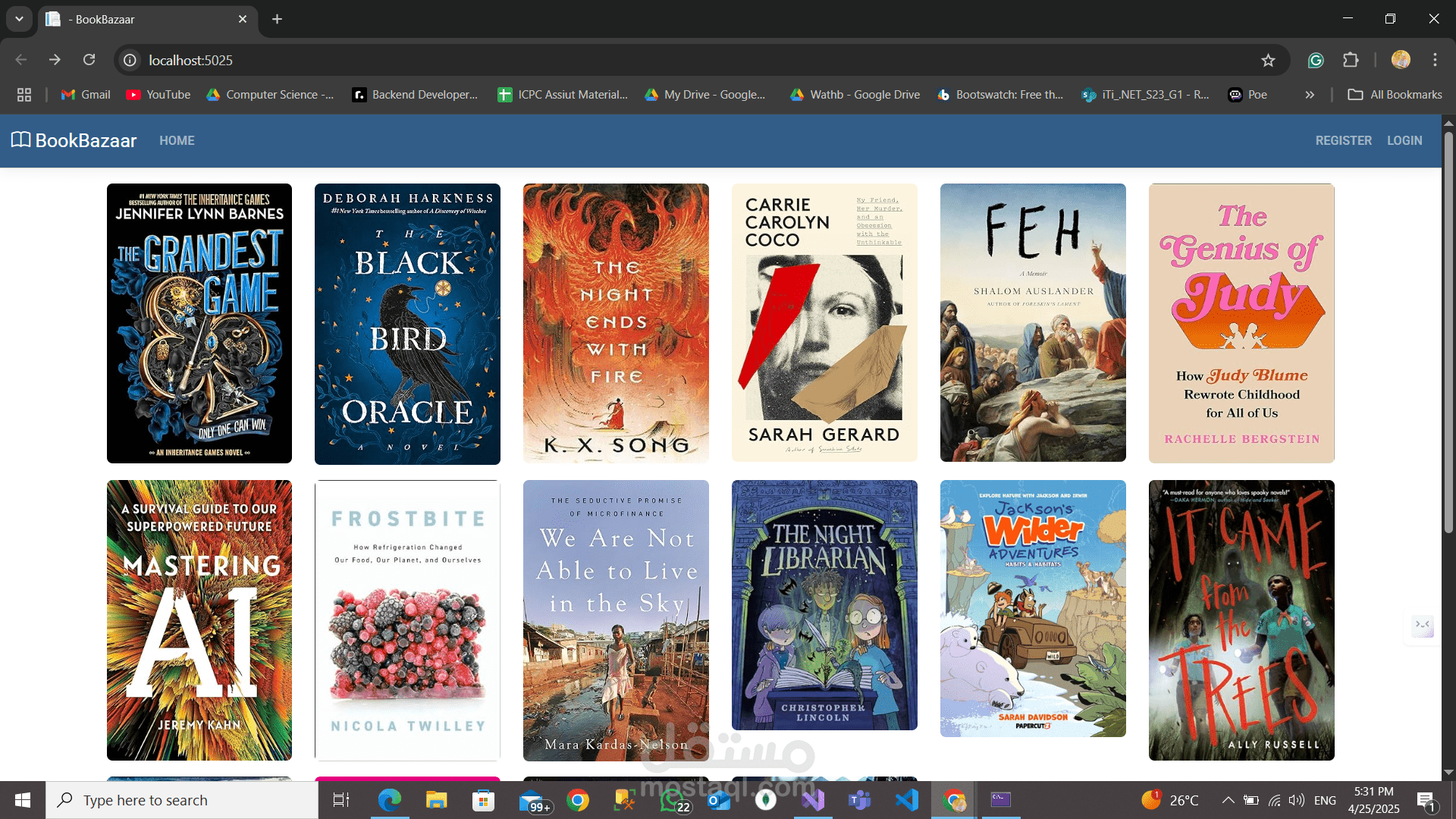Image resolution: width=1456 pixels, height=819 pixels.
Task: Click the page vertical scrollbar thumb
Action: pyautogui.click(x=1448, y=331)
